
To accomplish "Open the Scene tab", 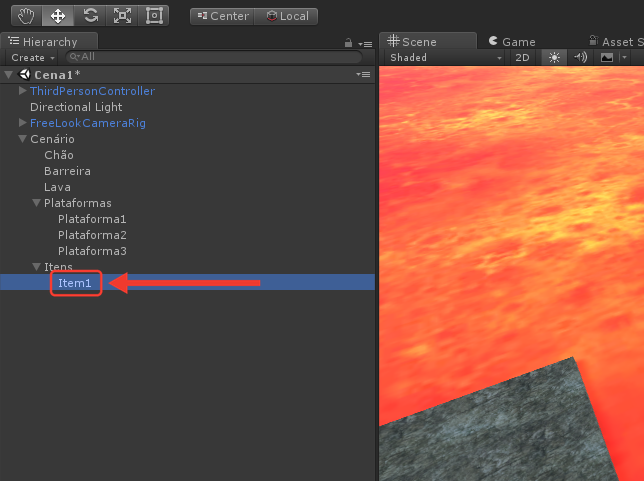I will coord(428,41).
